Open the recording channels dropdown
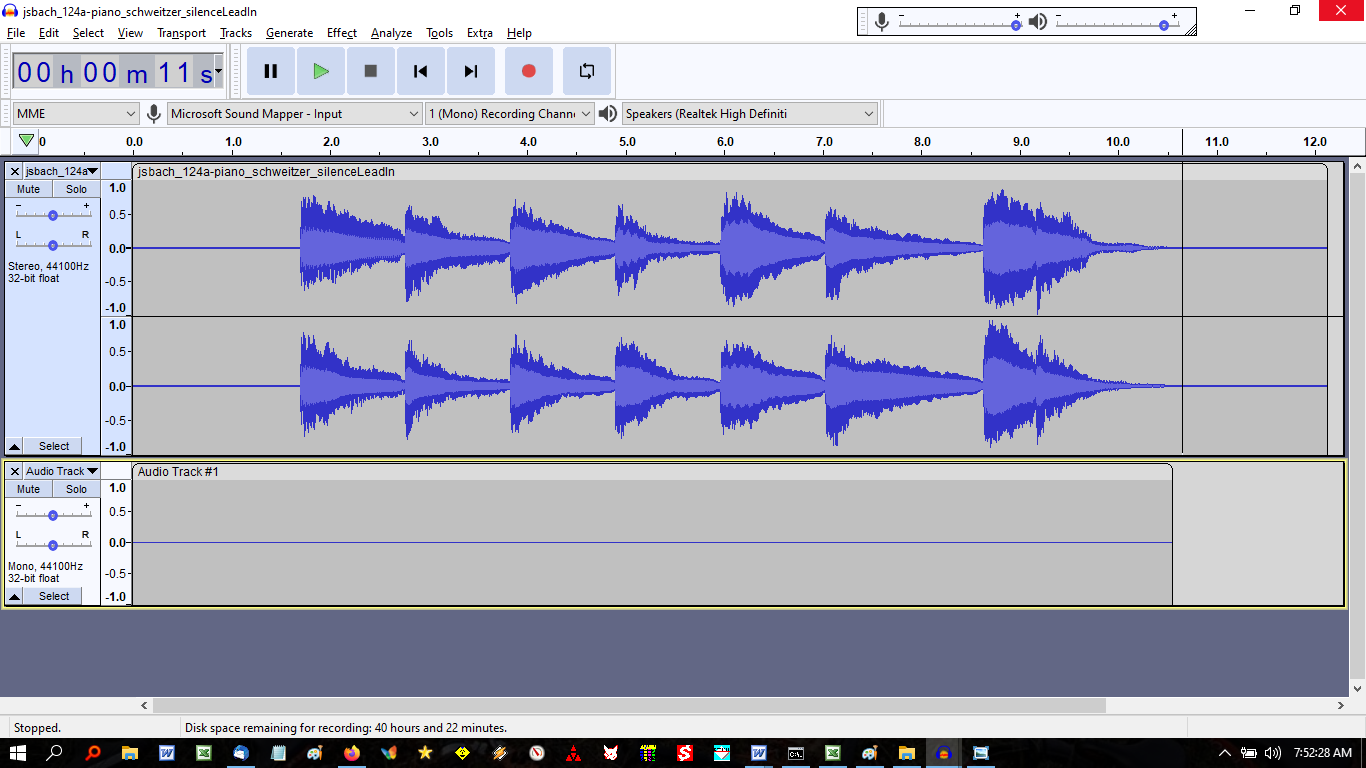Image resolution: width=1366 pixels, height=768 pixels. [510, 114]
